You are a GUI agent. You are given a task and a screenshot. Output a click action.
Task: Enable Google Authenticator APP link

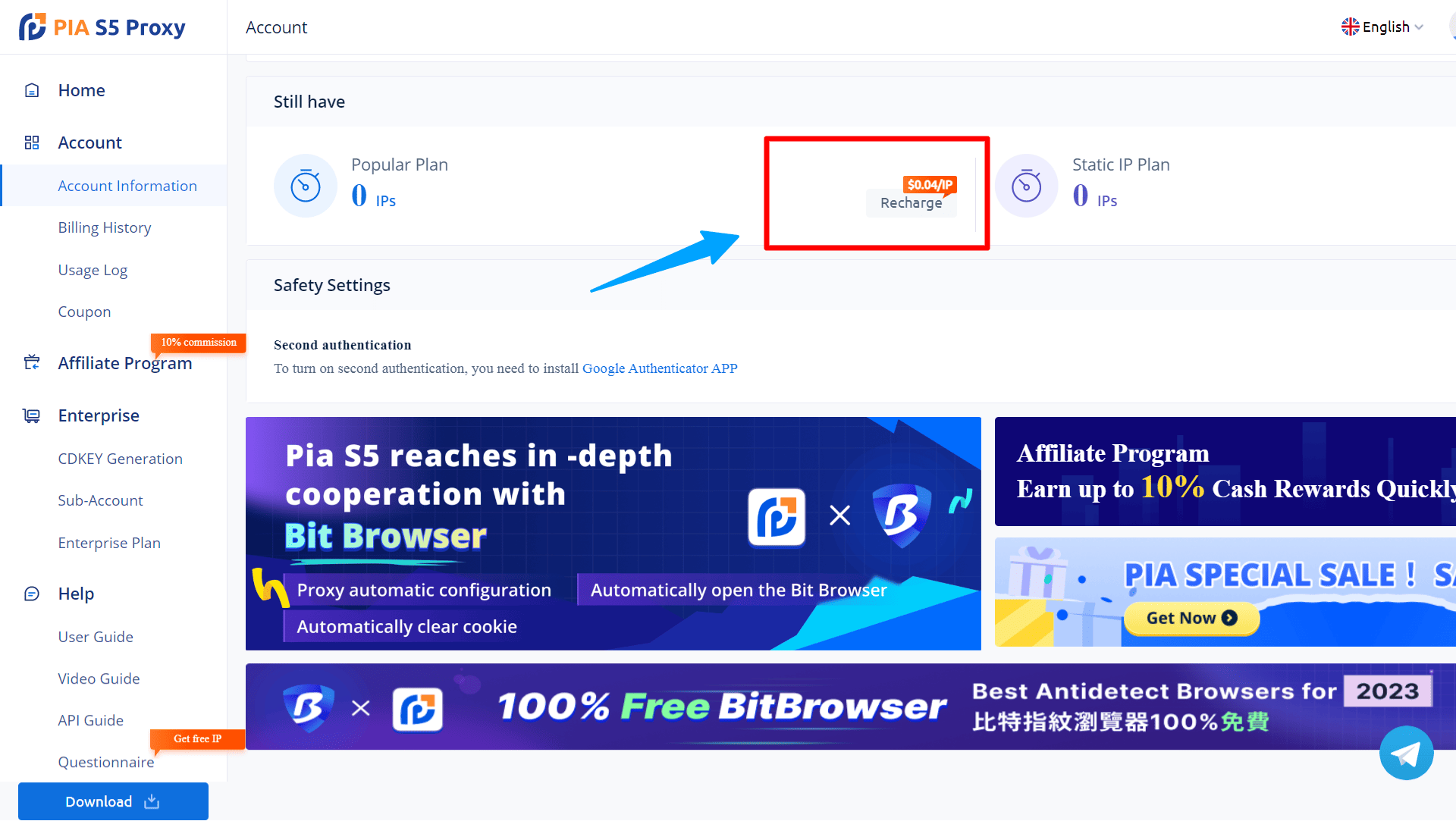pyautogui.click(x=660, y=368)
